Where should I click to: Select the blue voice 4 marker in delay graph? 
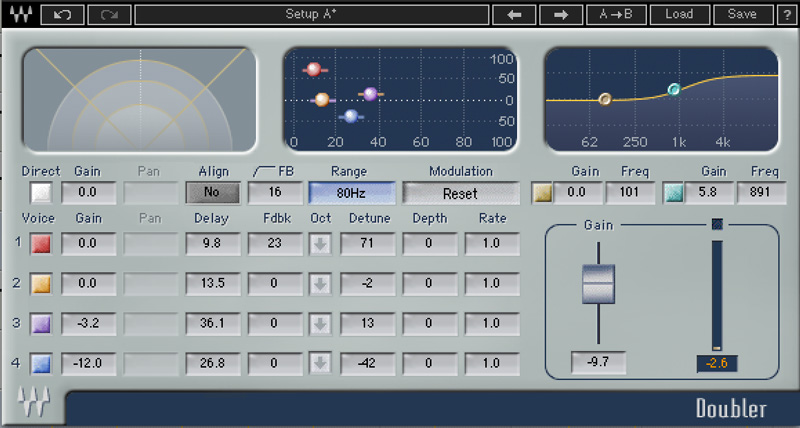pyautogui.click(x=351, y=116)
